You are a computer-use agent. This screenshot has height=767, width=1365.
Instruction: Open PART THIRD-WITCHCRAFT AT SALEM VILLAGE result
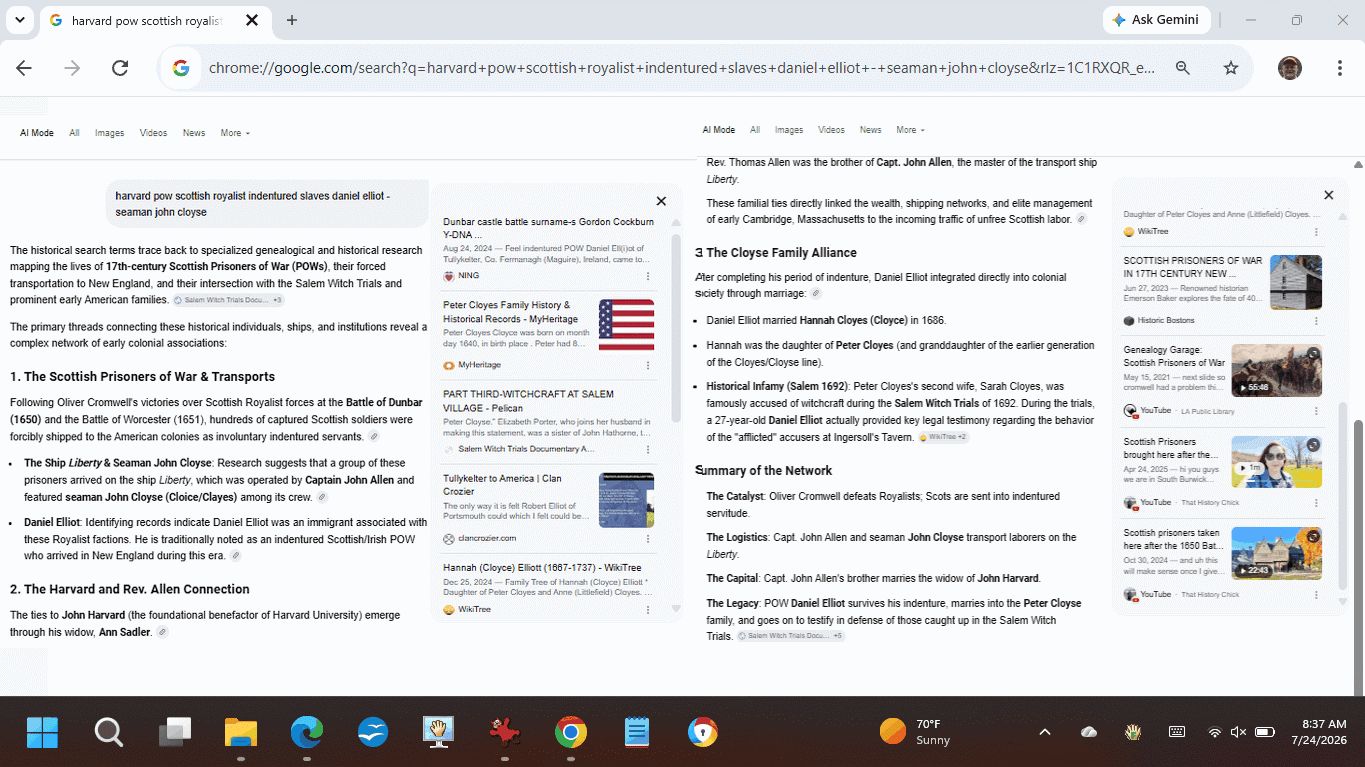click(x=529, y=400)
